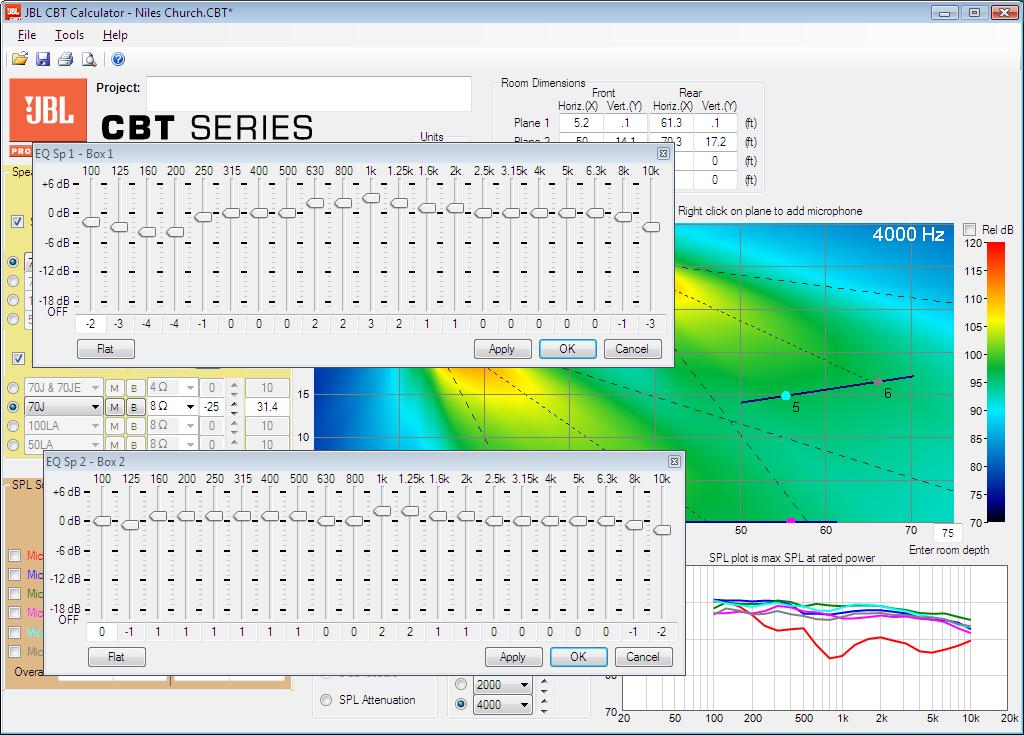
Task: Click microphone point 5 on the plane
Action: click(786, 396)
